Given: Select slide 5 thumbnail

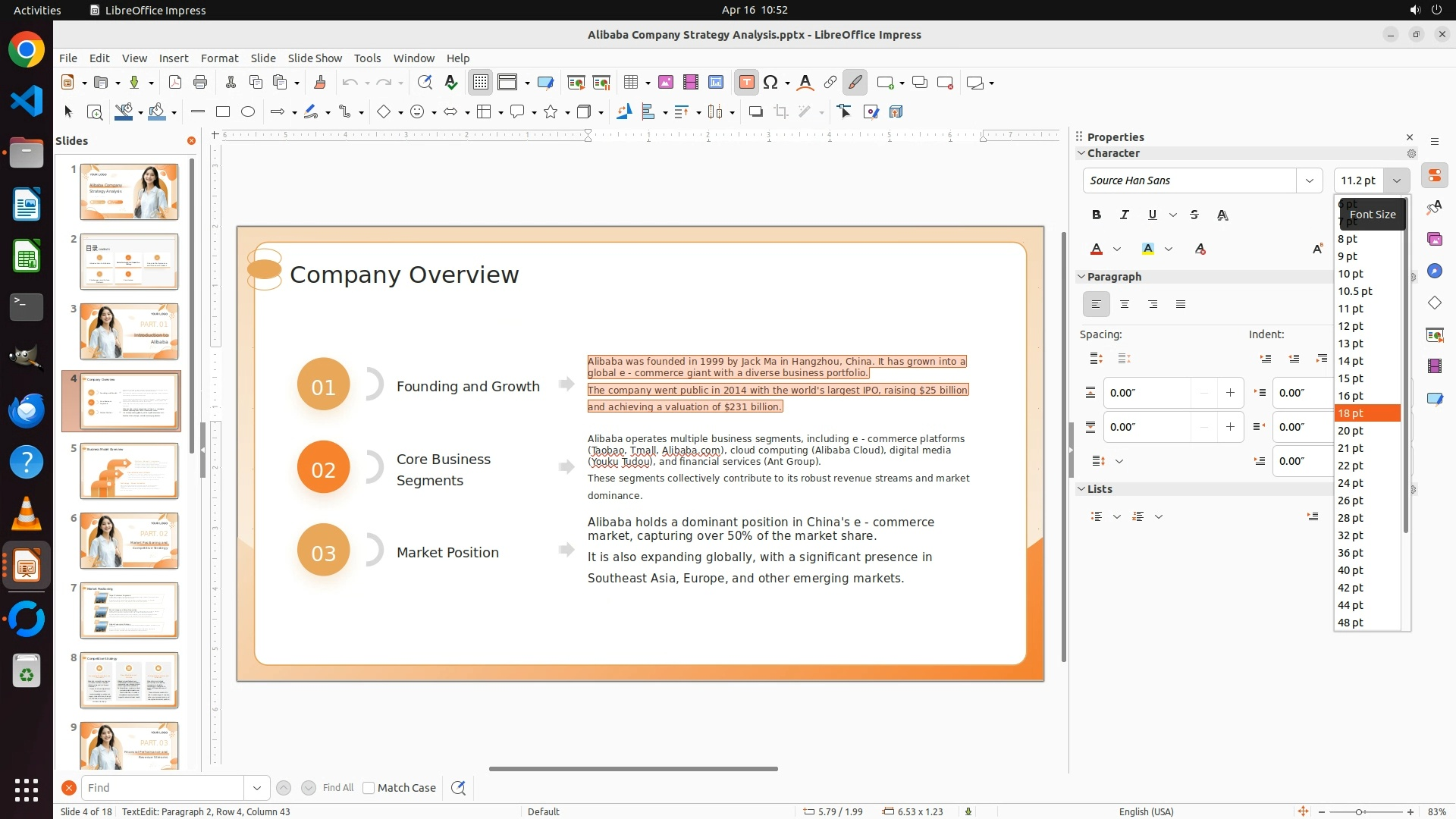Looking at the screenshot, I should [x=129, y=471].
